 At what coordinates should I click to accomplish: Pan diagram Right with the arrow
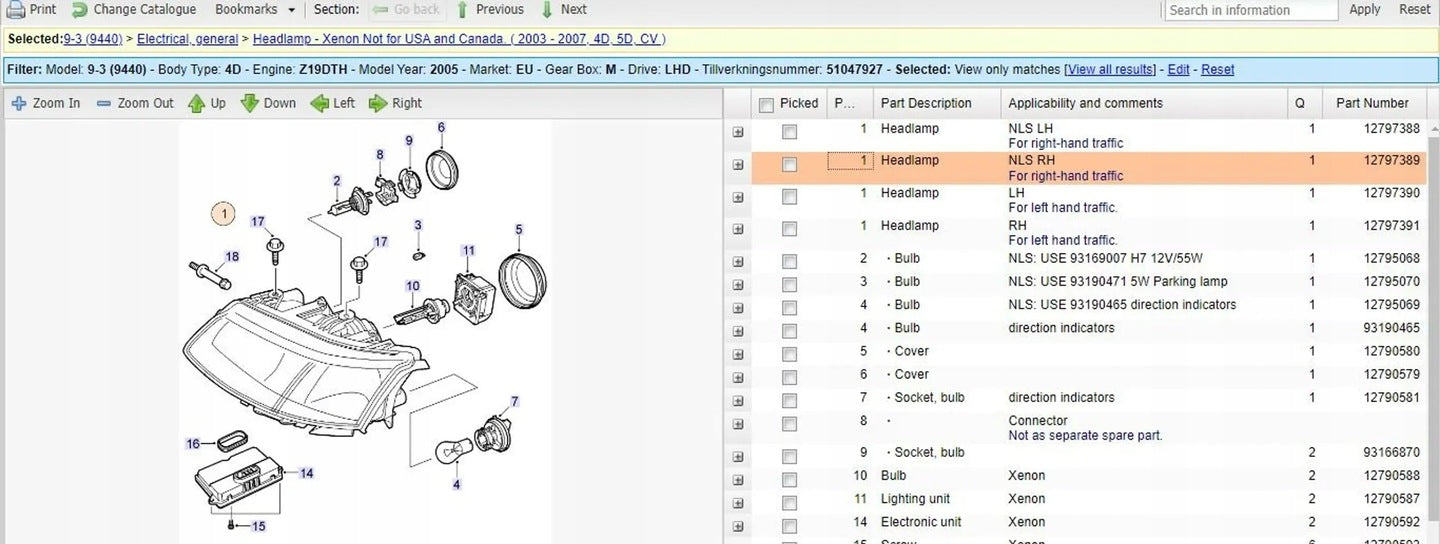pos(378,103)
